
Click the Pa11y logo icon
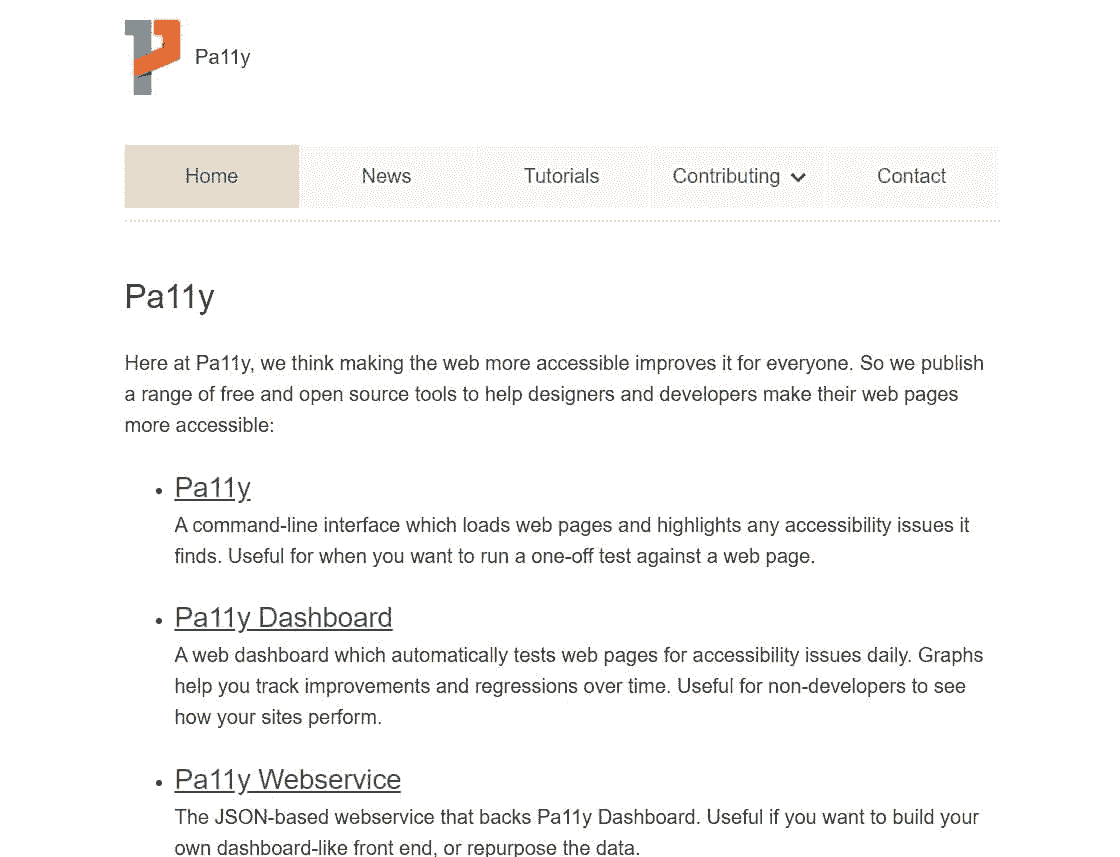click(153, 57)
